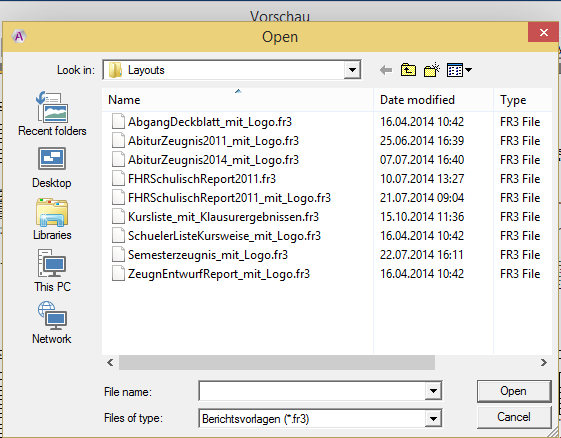Browse the Network location
The image size is (561, 438).
point(52,323)
